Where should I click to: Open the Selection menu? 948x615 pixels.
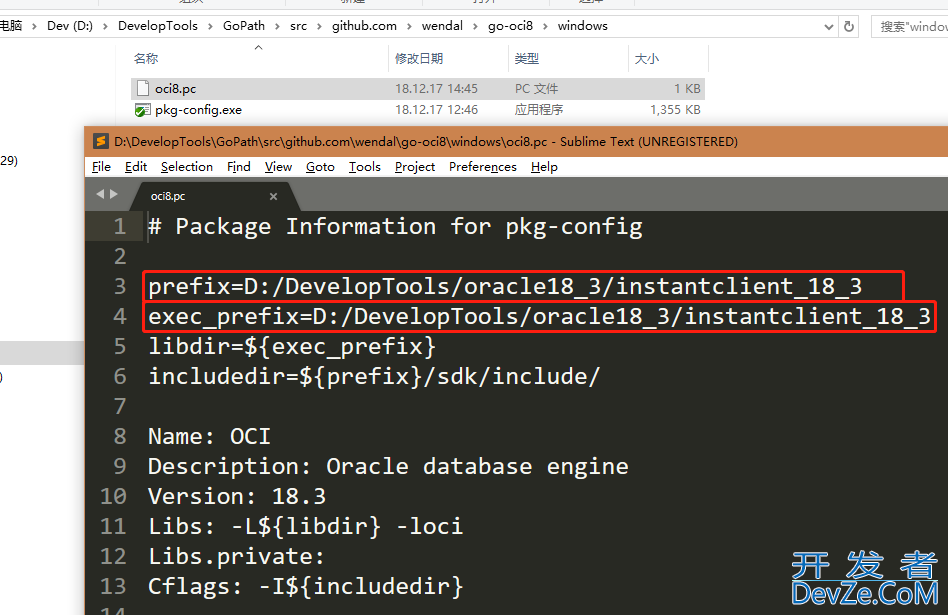(x=187, y=167)
